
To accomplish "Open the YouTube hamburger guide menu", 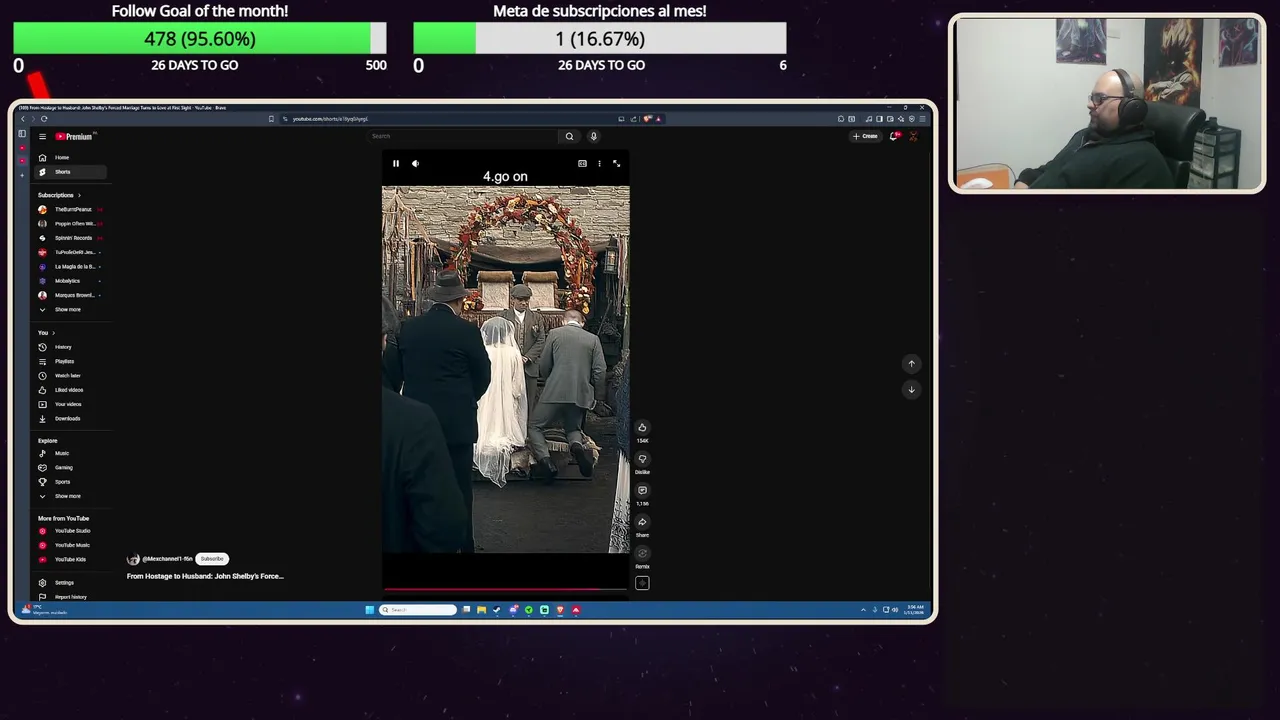I will 42,136.
